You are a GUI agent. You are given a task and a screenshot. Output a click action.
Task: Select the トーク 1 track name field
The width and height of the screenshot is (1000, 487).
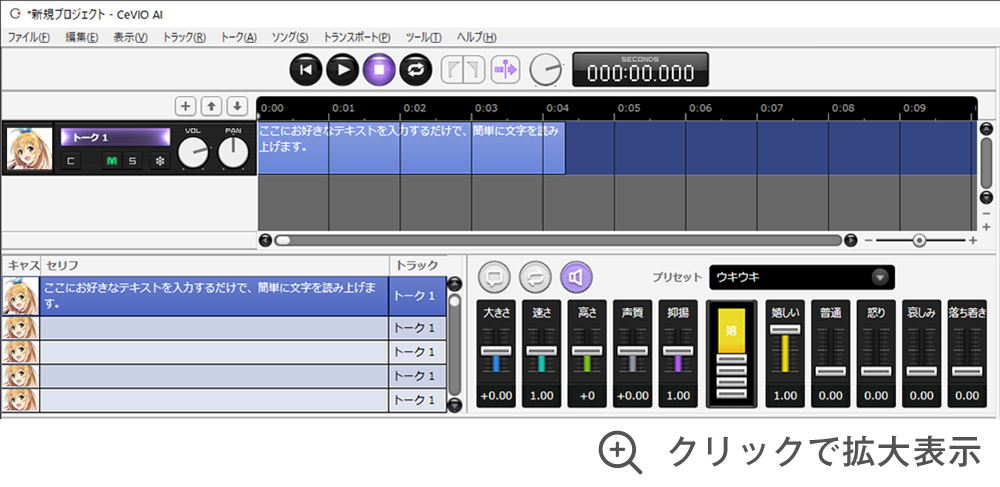115,137
